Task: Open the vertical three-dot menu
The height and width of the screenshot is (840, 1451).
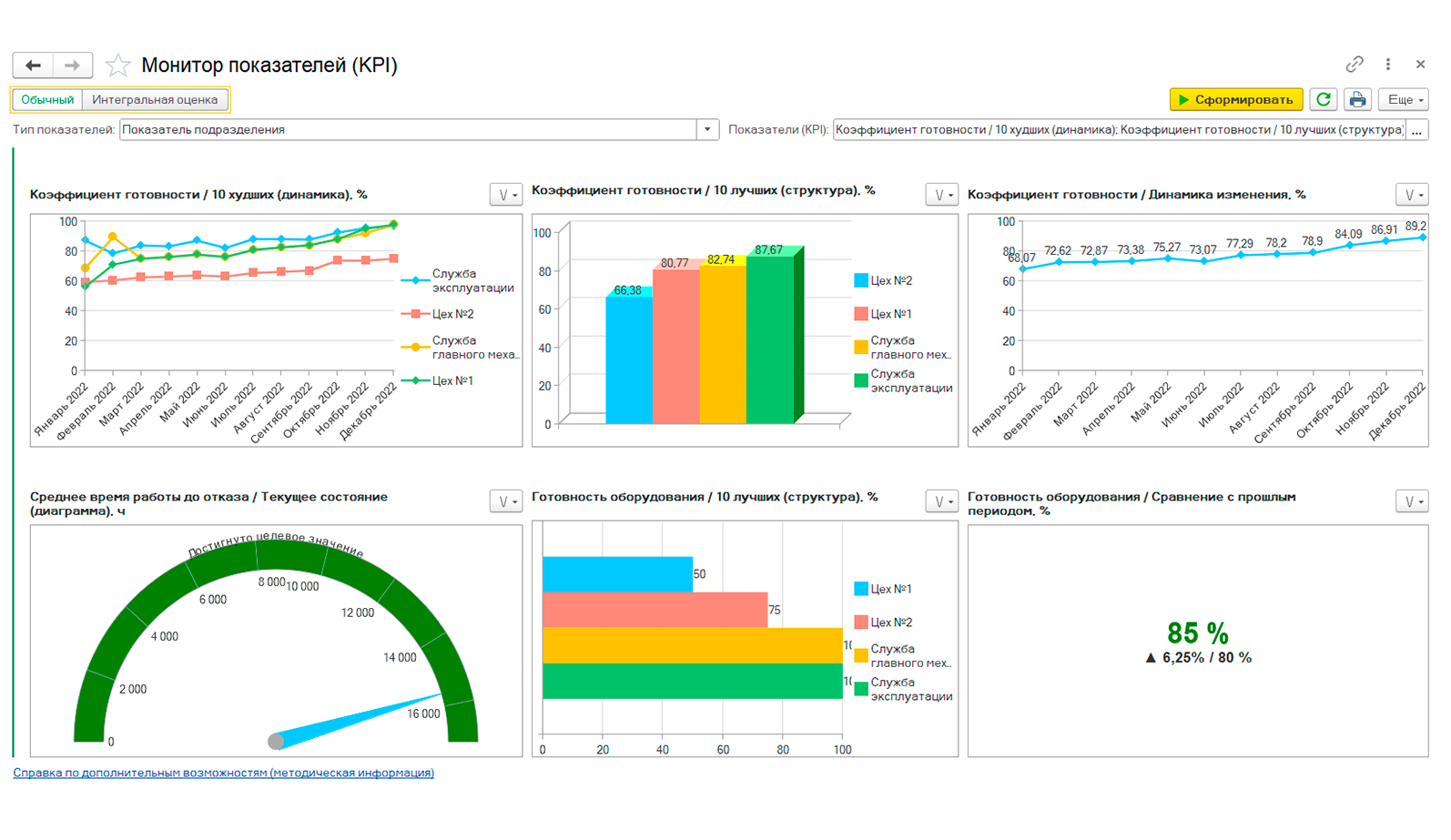Action: [1388, 64]
